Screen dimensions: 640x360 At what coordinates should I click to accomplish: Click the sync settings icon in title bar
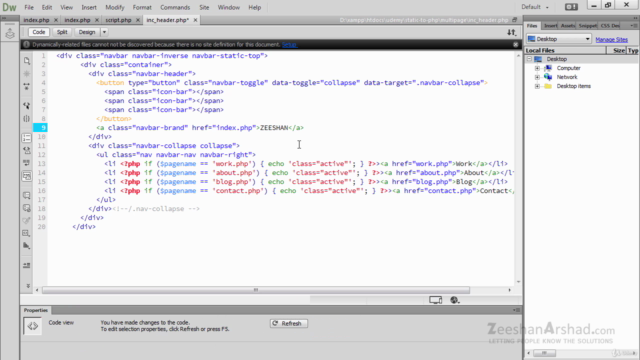(571, 7)
